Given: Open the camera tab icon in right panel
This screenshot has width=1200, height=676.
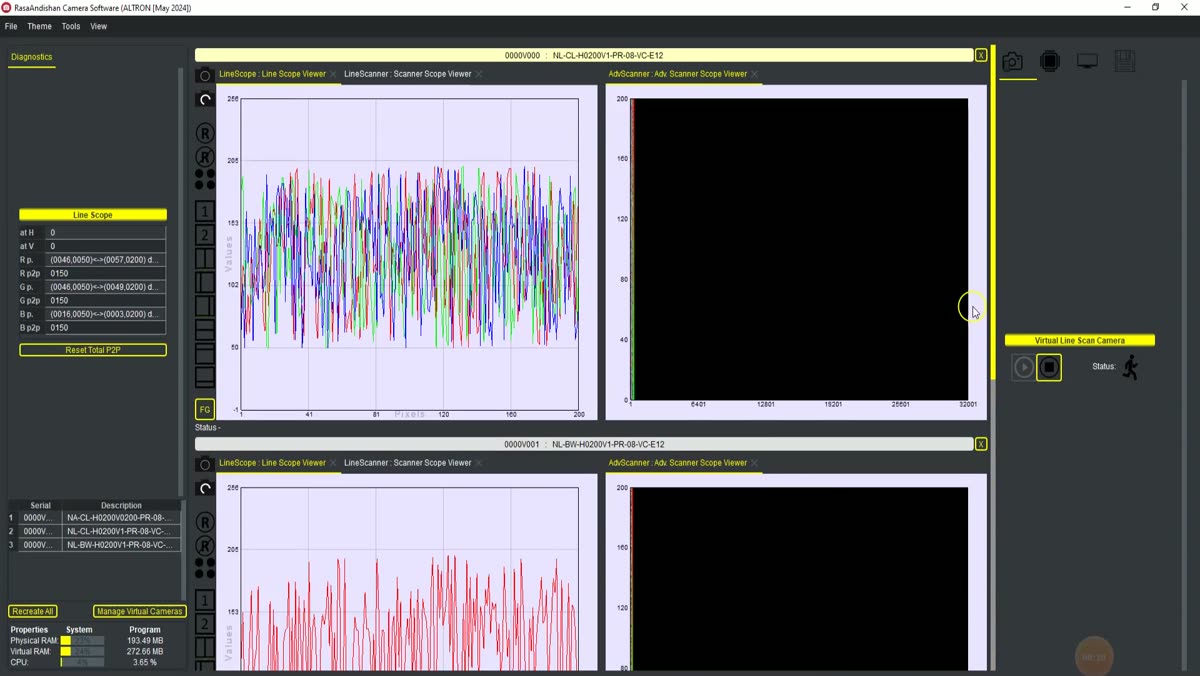Looking at the screenshot, I should pyautogui.click(x=1013, y=62).
